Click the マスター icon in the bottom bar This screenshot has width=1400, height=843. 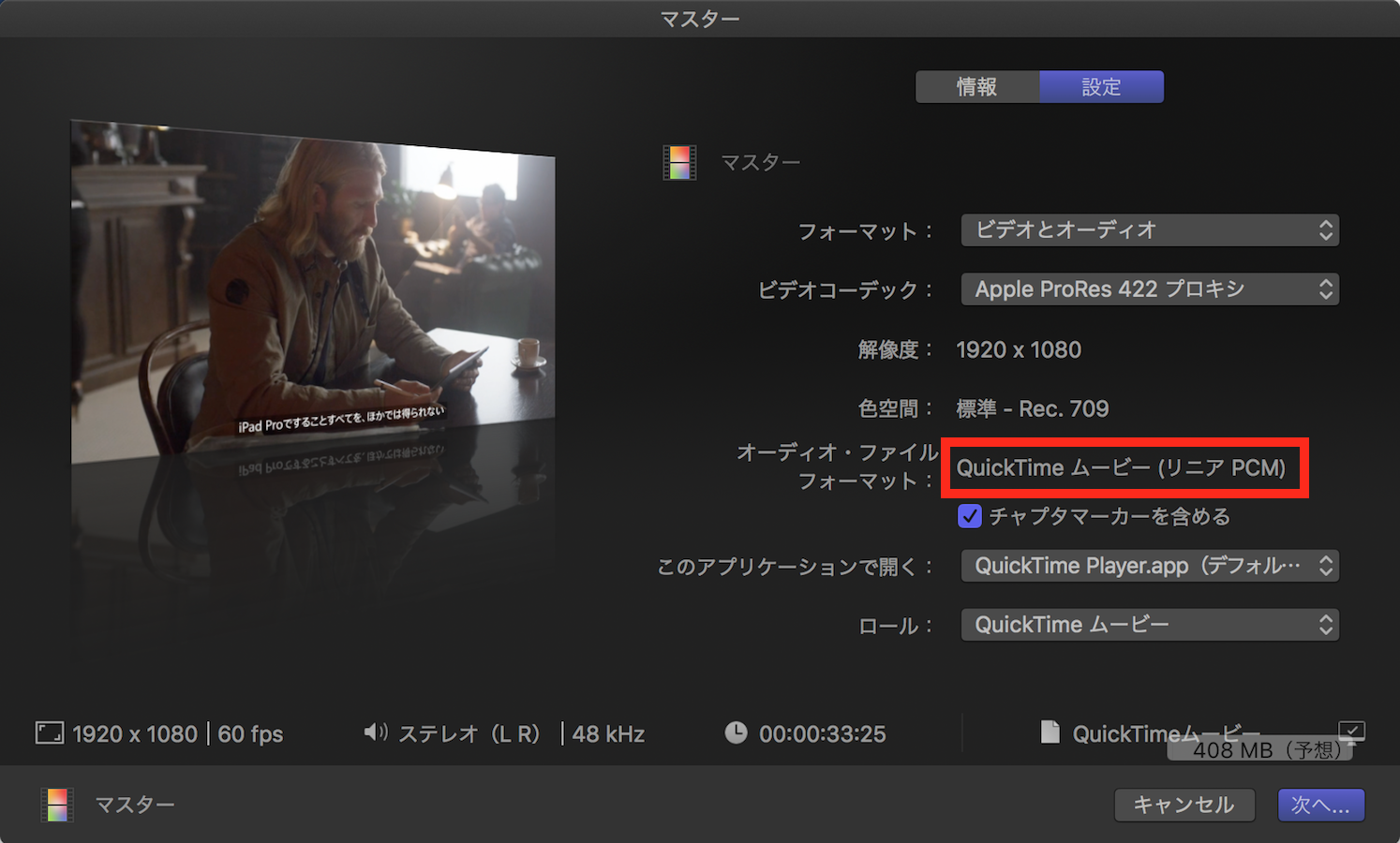tap(56, 805)
